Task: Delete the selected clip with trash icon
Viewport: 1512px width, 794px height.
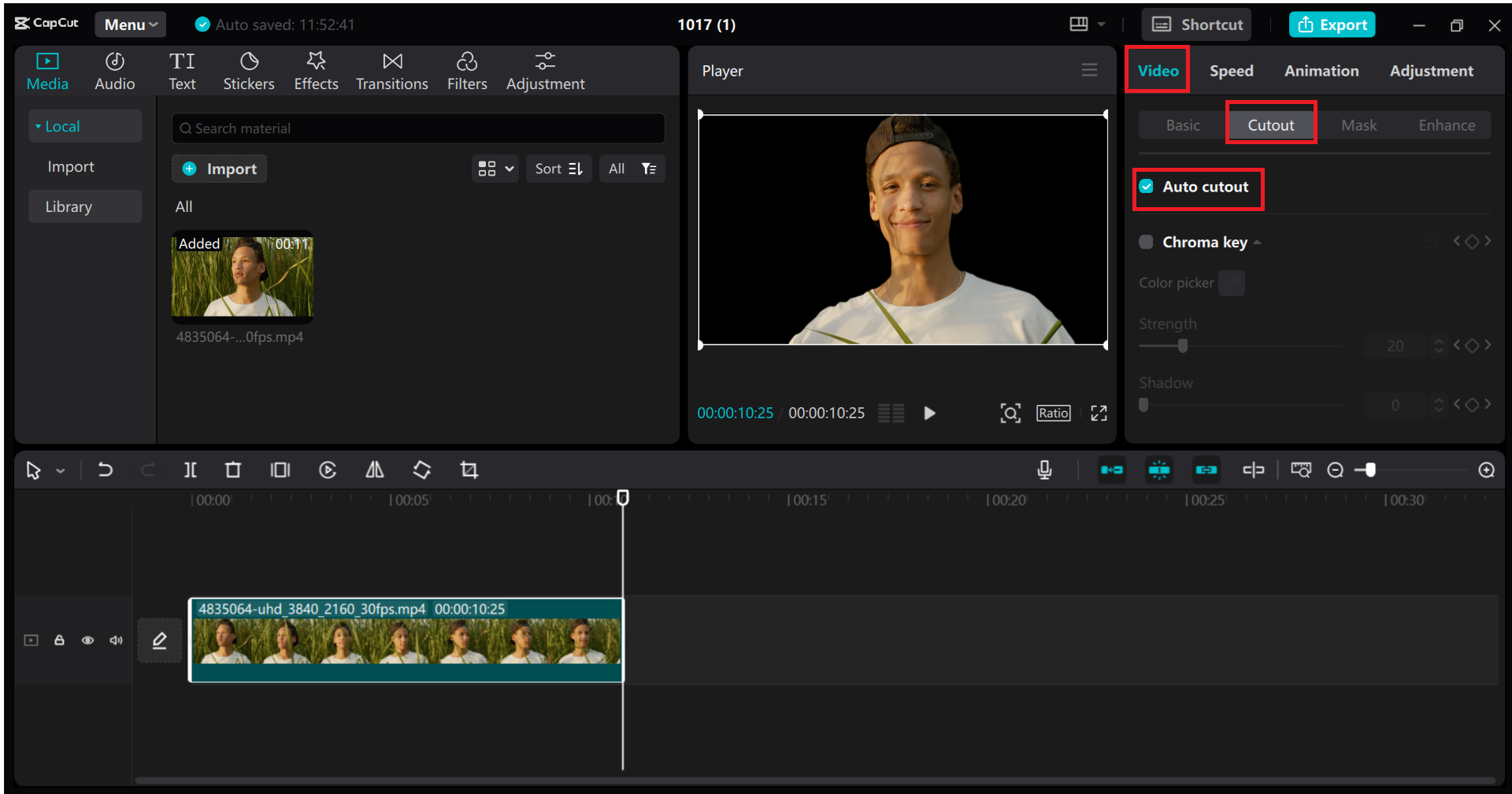Action: 233,470
